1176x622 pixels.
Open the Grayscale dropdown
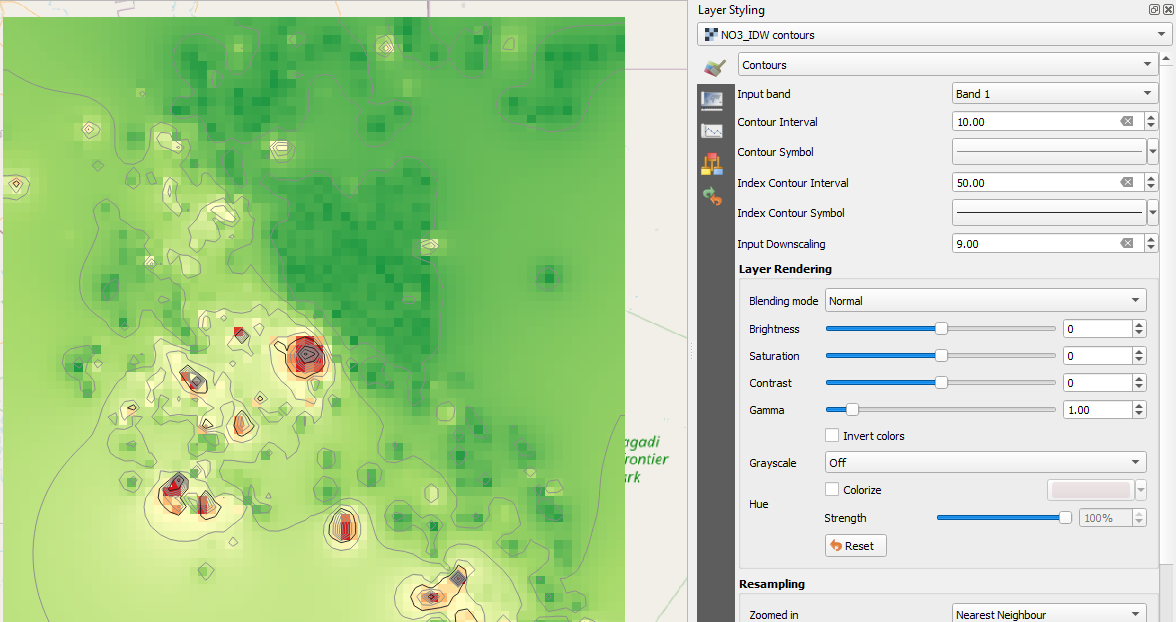click(x=985, y=461)
